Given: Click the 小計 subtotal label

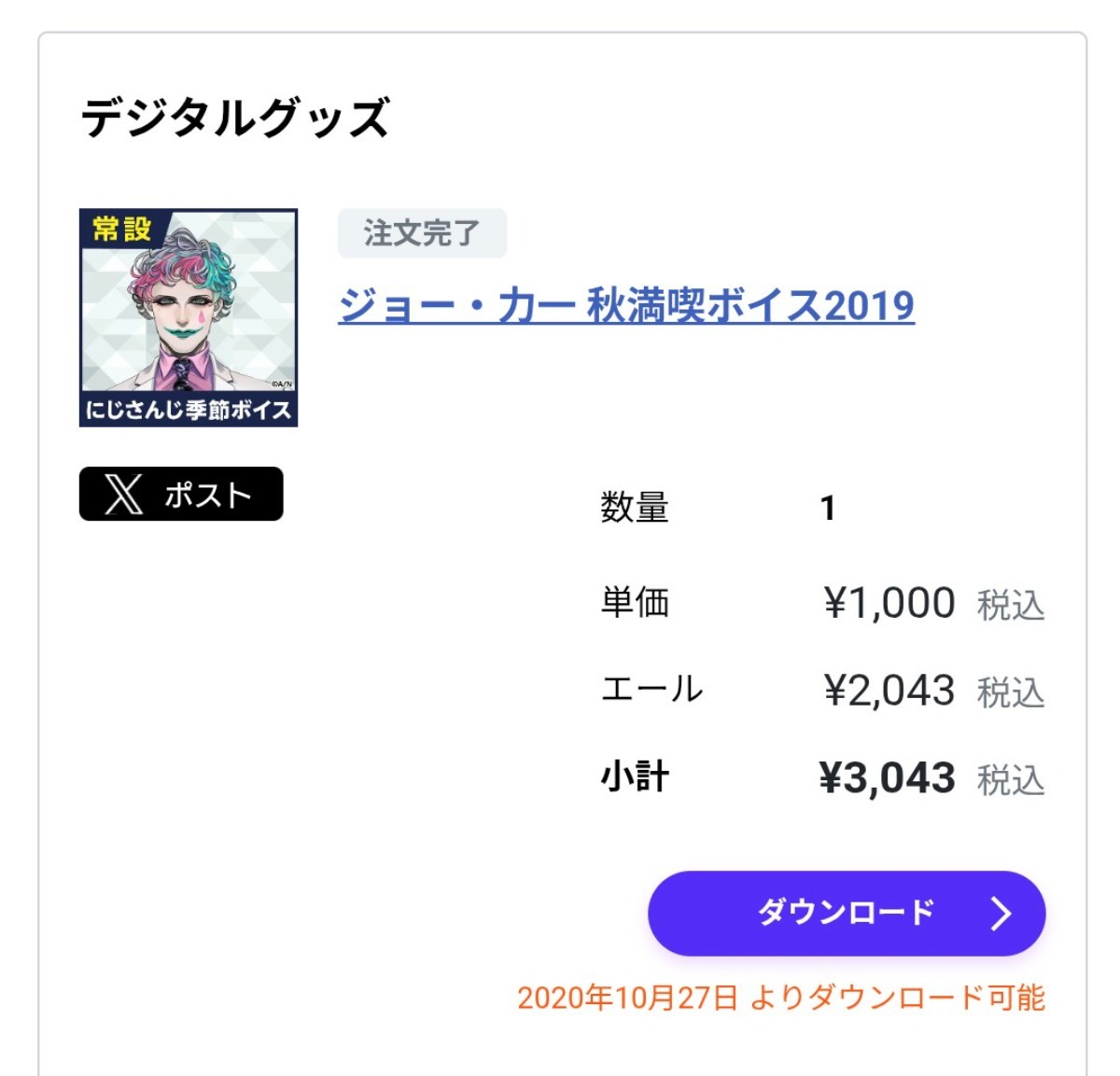Looking at the screenshot, I should point(635,777).
